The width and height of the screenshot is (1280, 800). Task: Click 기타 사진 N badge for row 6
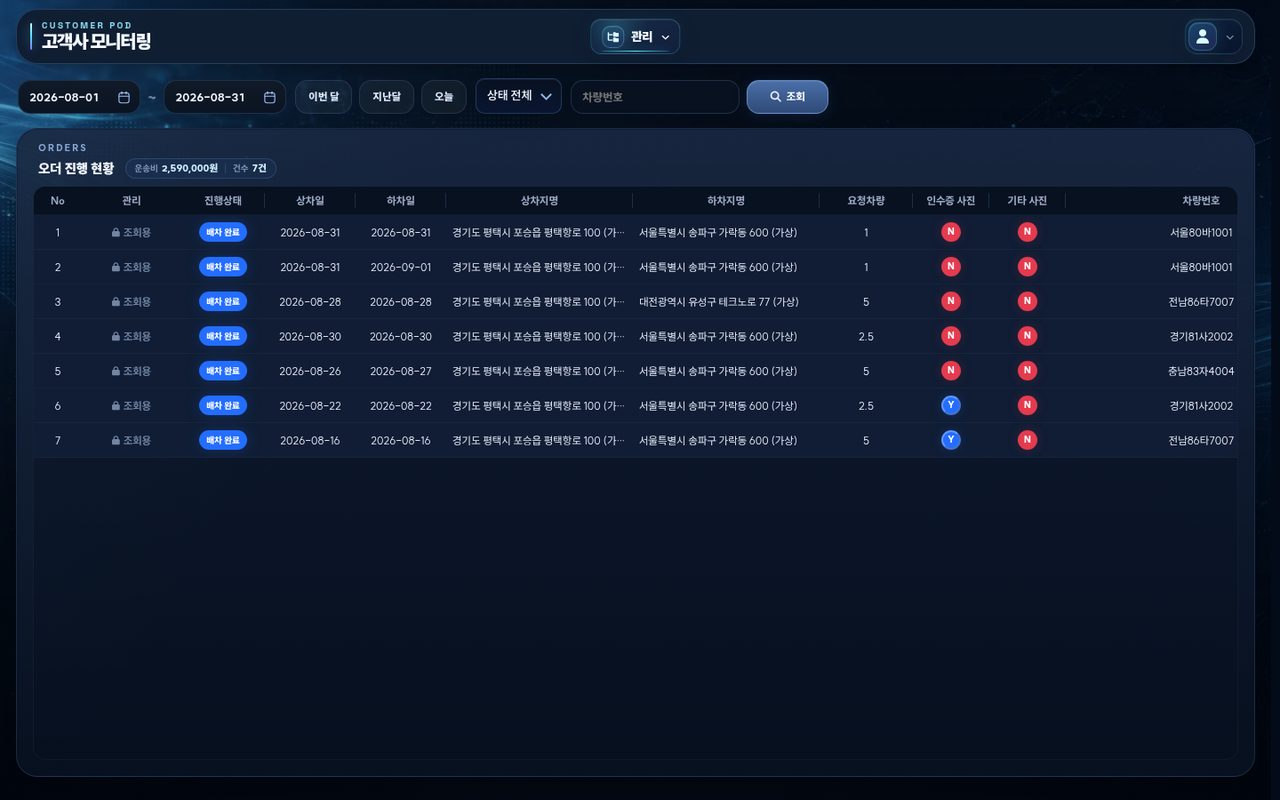pyautogui.click(x=1027, y=406)
